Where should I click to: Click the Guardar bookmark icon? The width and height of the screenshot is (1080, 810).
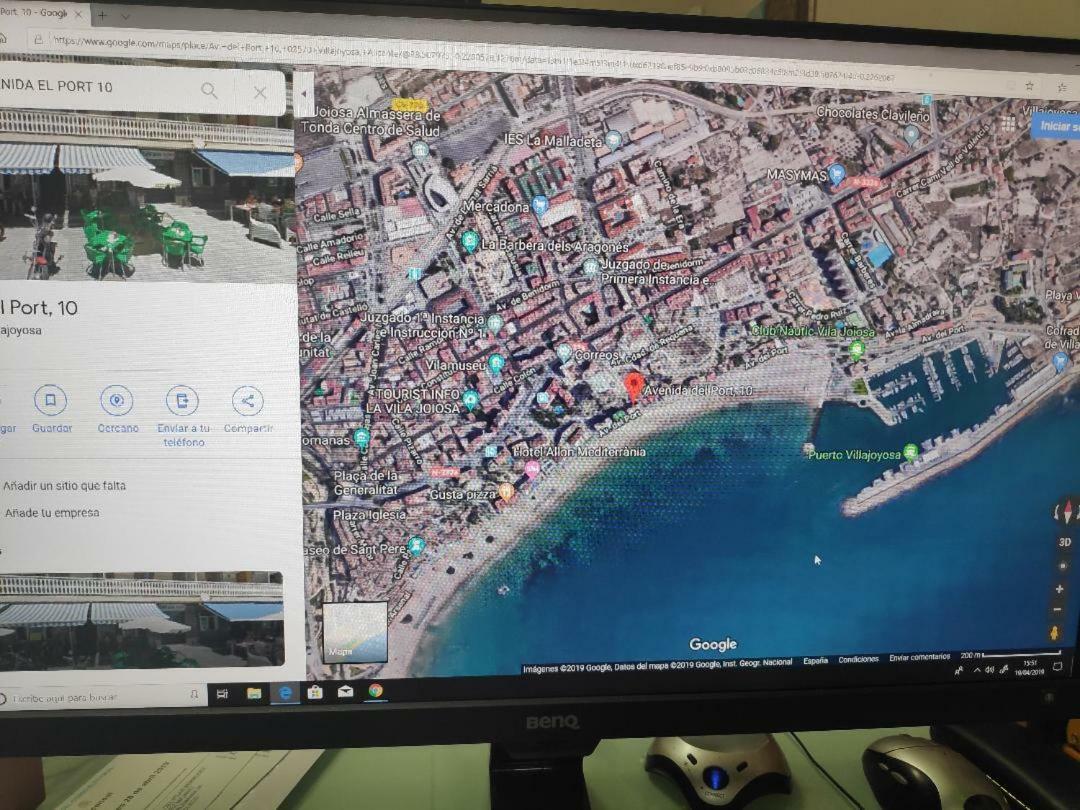[50, 400]
